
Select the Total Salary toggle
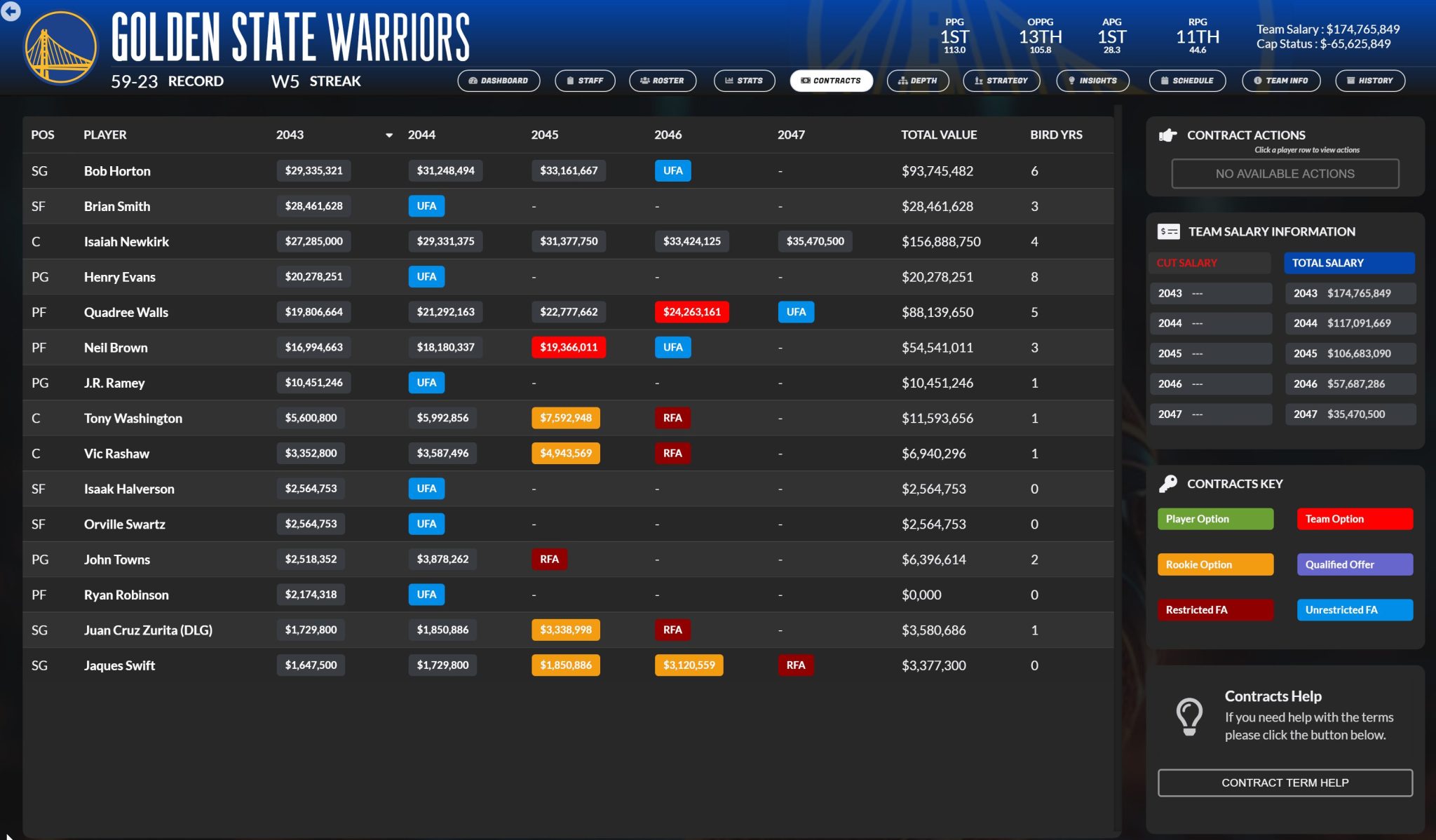(1348, 263)
